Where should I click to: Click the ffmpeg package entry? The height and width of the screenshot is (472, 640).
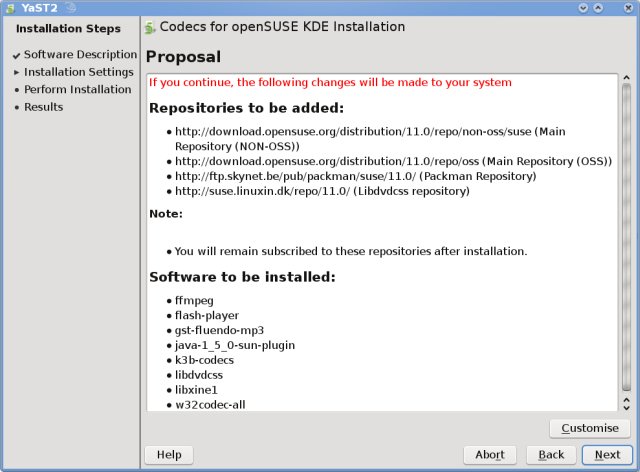click(194, 301)
